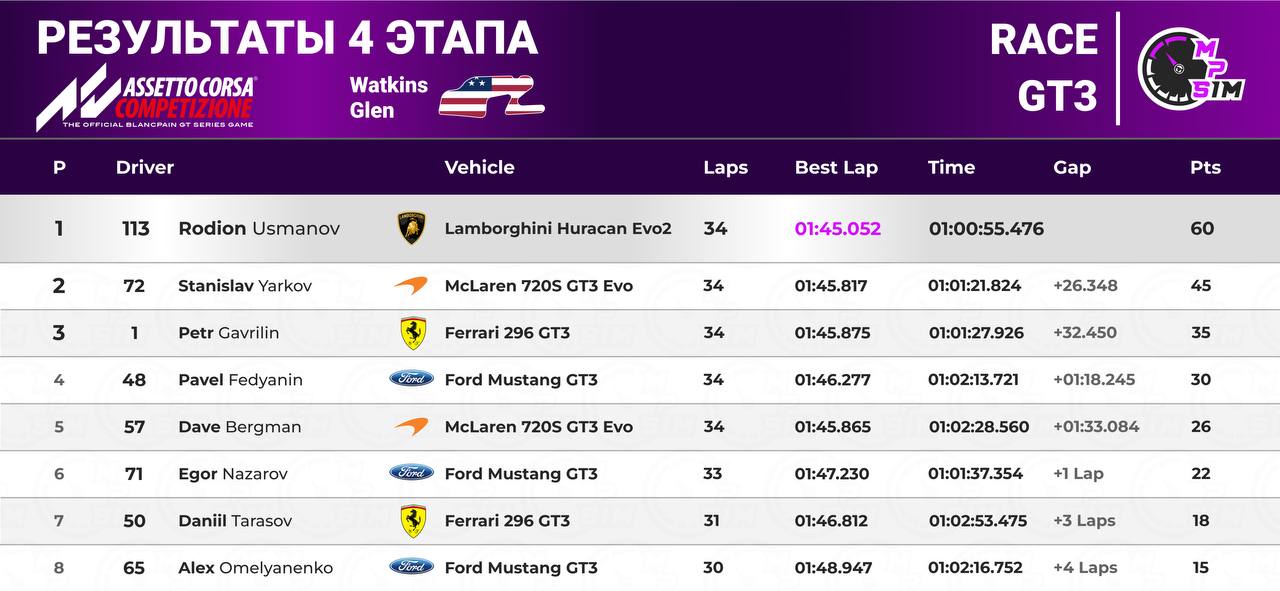Click the Watkins Glen track flag icon
Screen dimensions: 1280x591
(x=492, y=98)
